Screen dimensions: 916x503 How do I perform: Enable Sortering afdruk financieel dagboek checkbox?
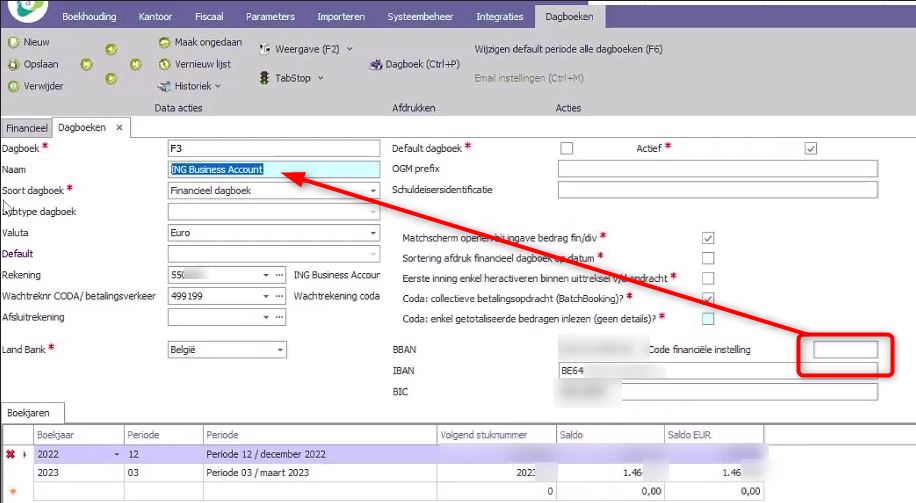[x=708, y=258]
